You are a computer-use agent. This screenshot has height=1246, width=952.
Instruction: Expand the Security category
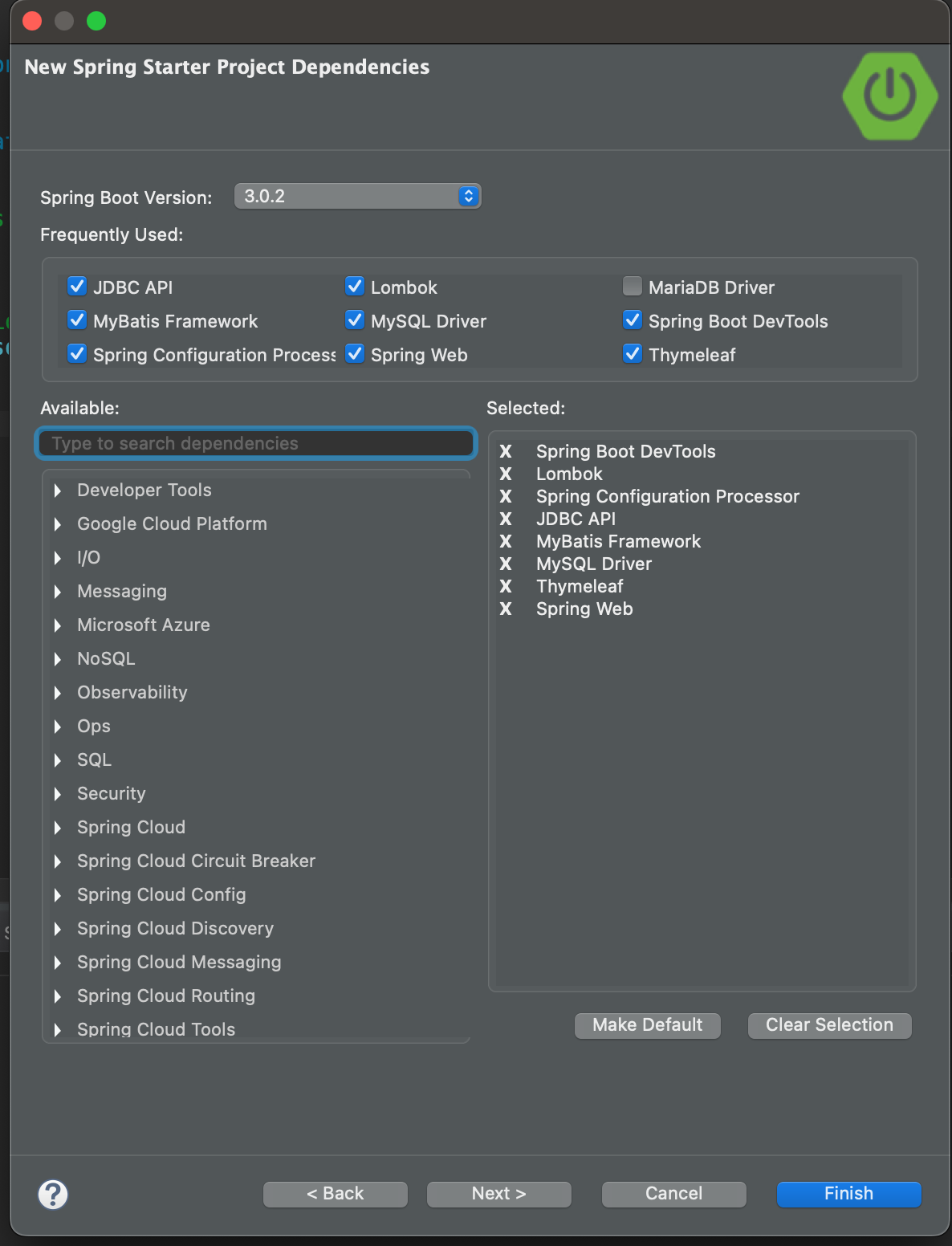point(58,794)
